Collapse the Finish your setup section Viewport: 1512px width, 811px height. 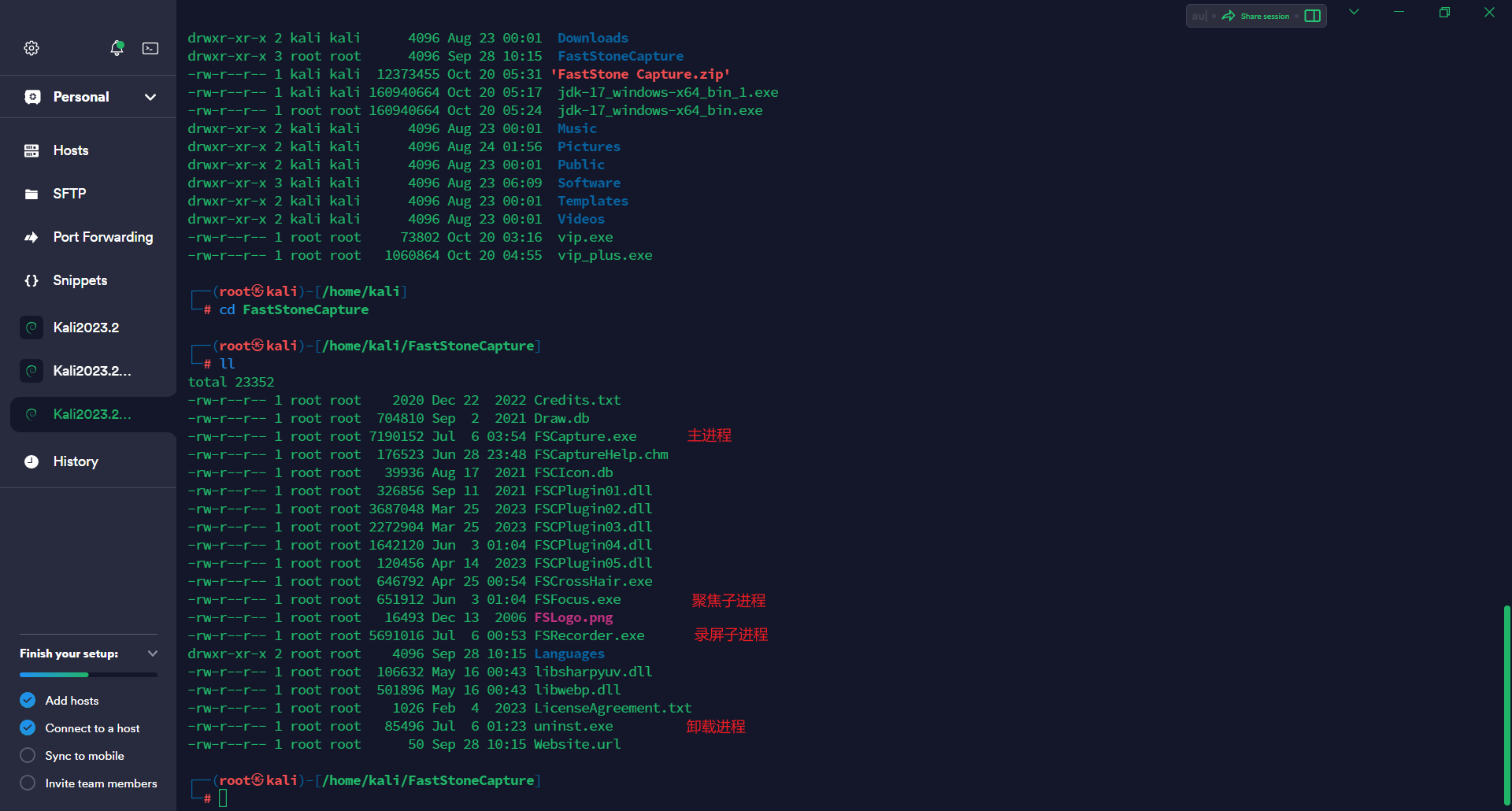pos(153,654)
